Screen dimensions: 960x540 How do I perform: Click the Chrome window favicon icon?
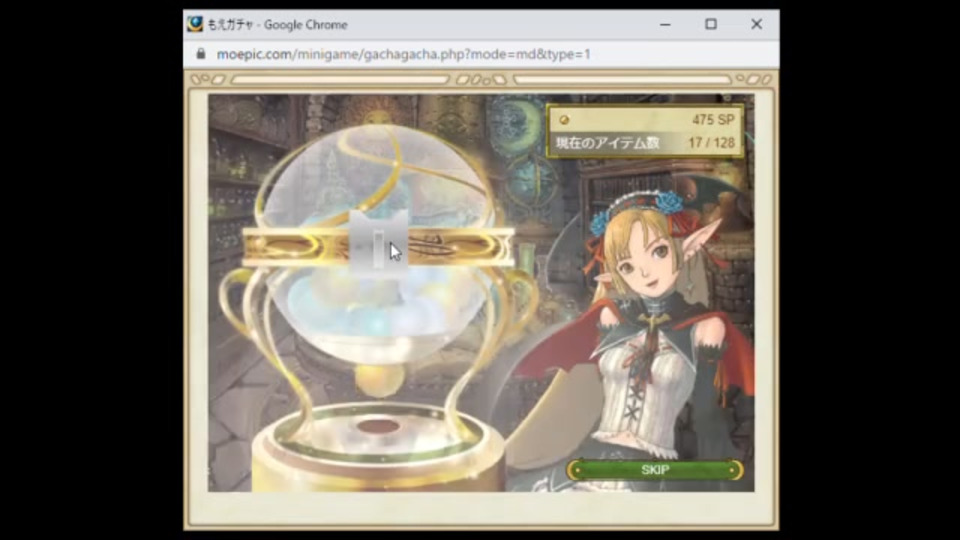195,24
